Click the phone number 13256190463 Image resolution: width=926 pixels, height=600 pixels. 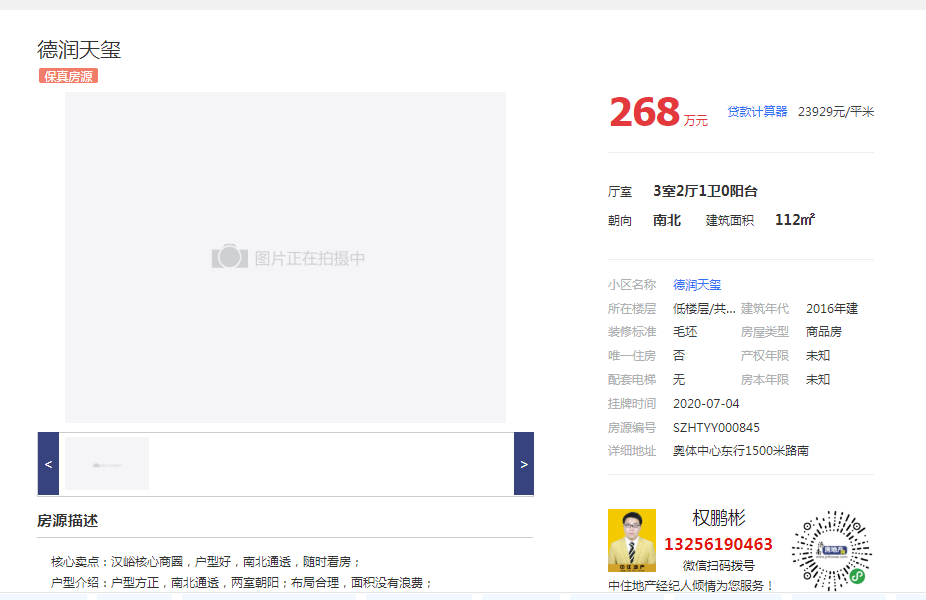tap(719, 545)
